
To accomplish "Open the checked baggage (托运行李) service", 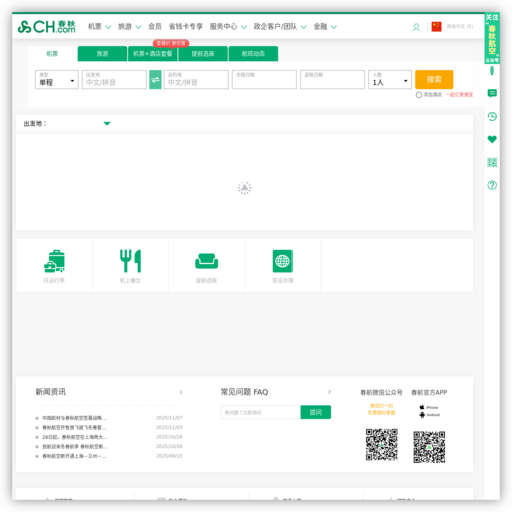I will [54, 266].
